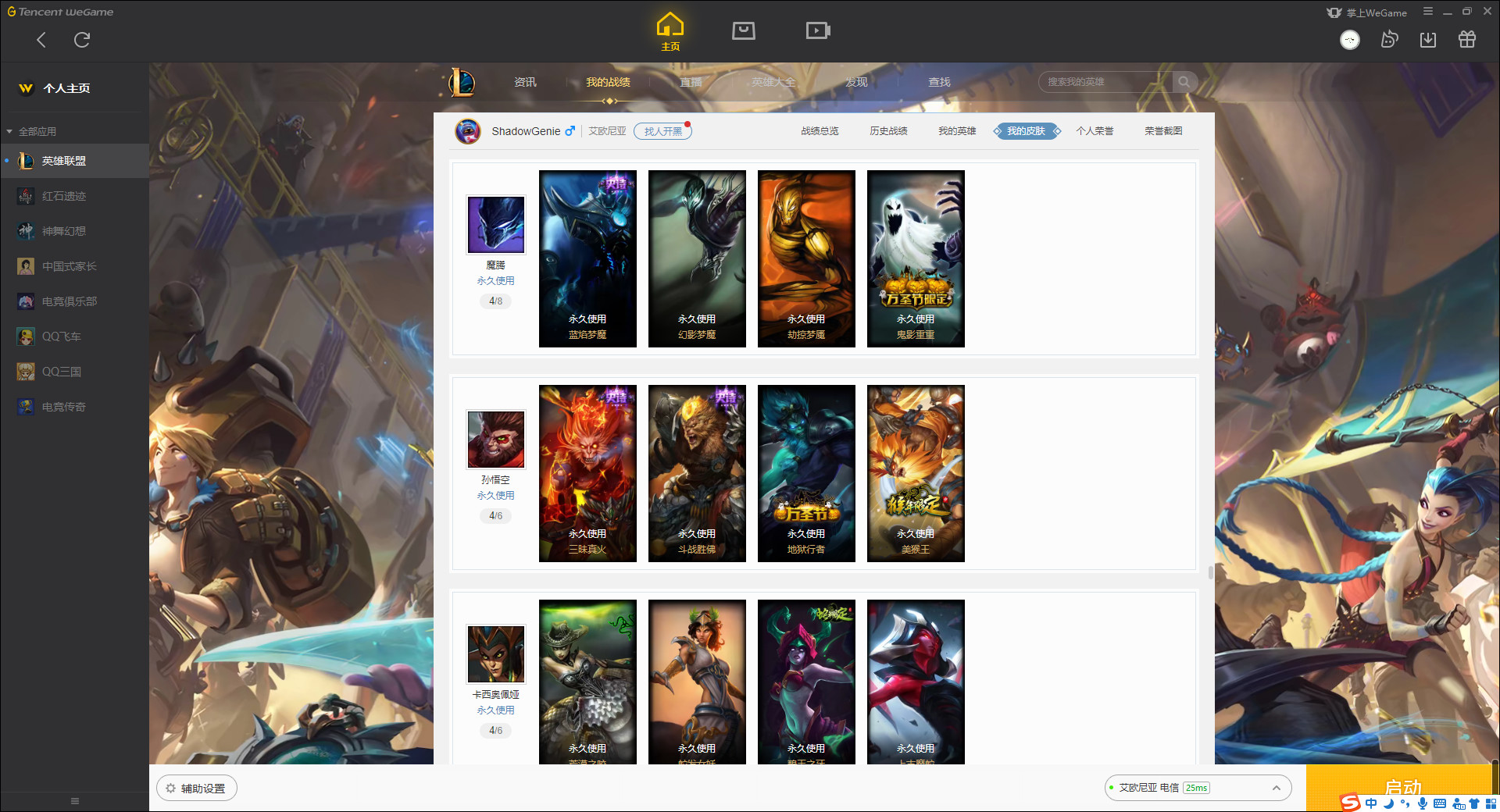The image size is (1500, 812).
Task: Click the 找人开黑 button
Action: [662, 131]
